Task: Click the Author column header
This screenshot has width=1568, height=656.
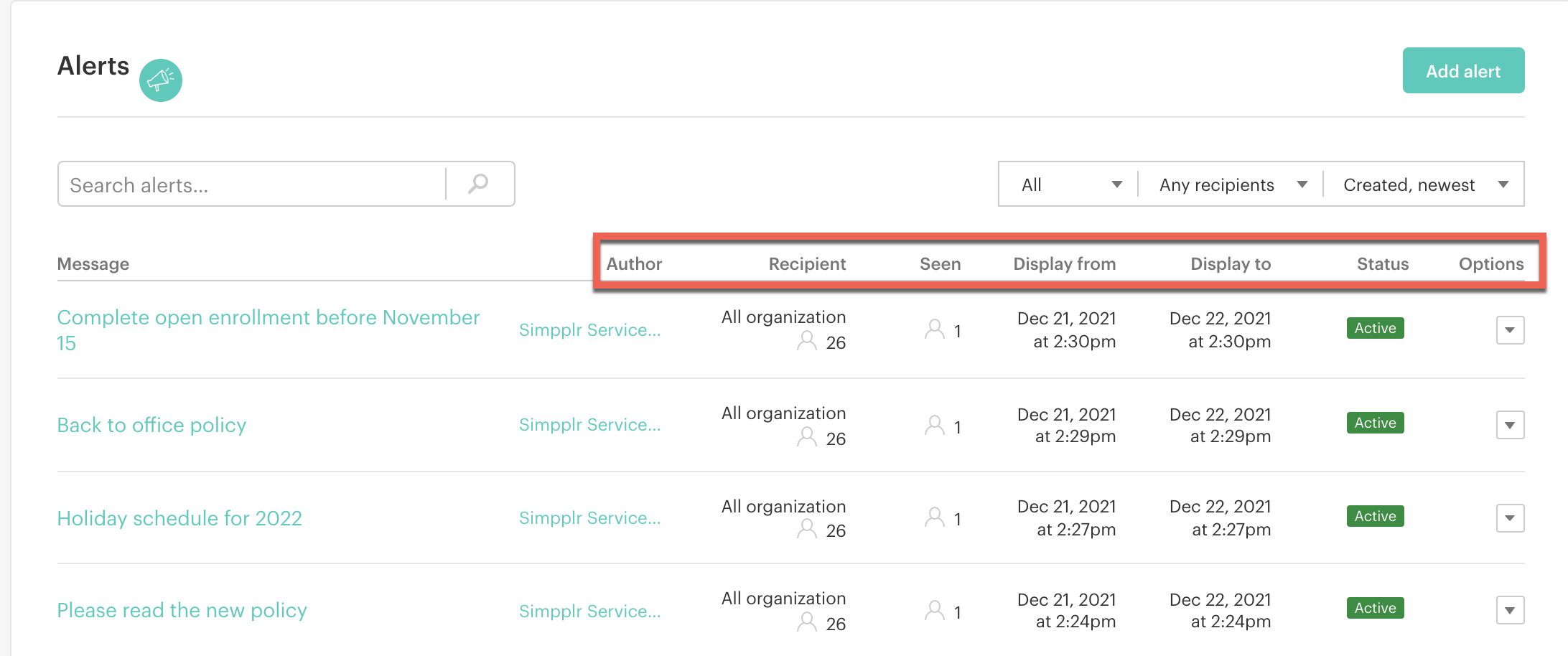Action: (634, 264)
